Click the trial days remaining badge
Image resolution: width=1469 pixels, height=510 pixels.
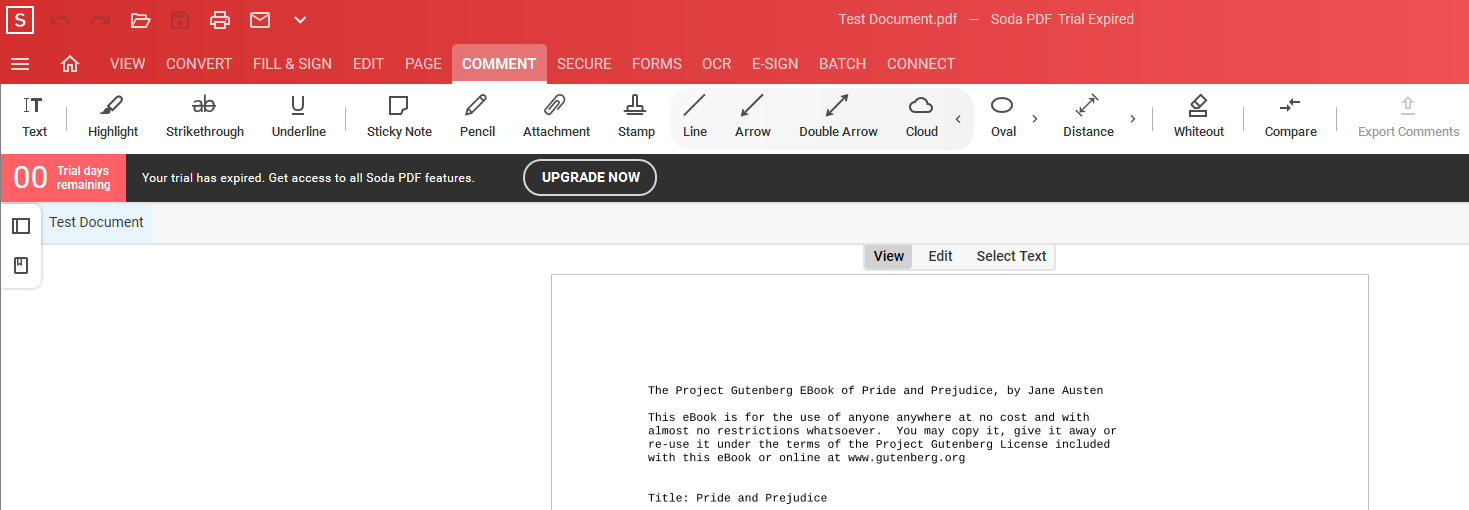63,178
